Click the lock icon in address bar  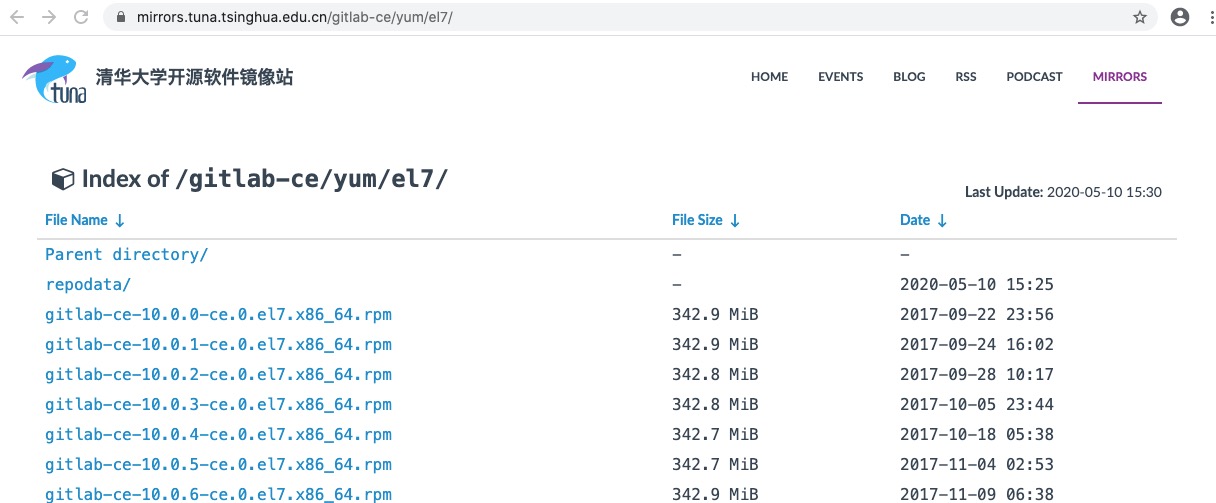tap(122, 17)
